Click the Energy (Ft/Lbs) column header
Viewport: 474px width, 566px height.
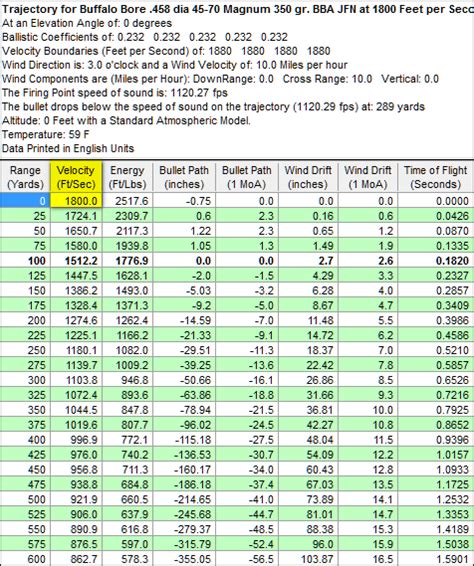click(x=127, y=177)
